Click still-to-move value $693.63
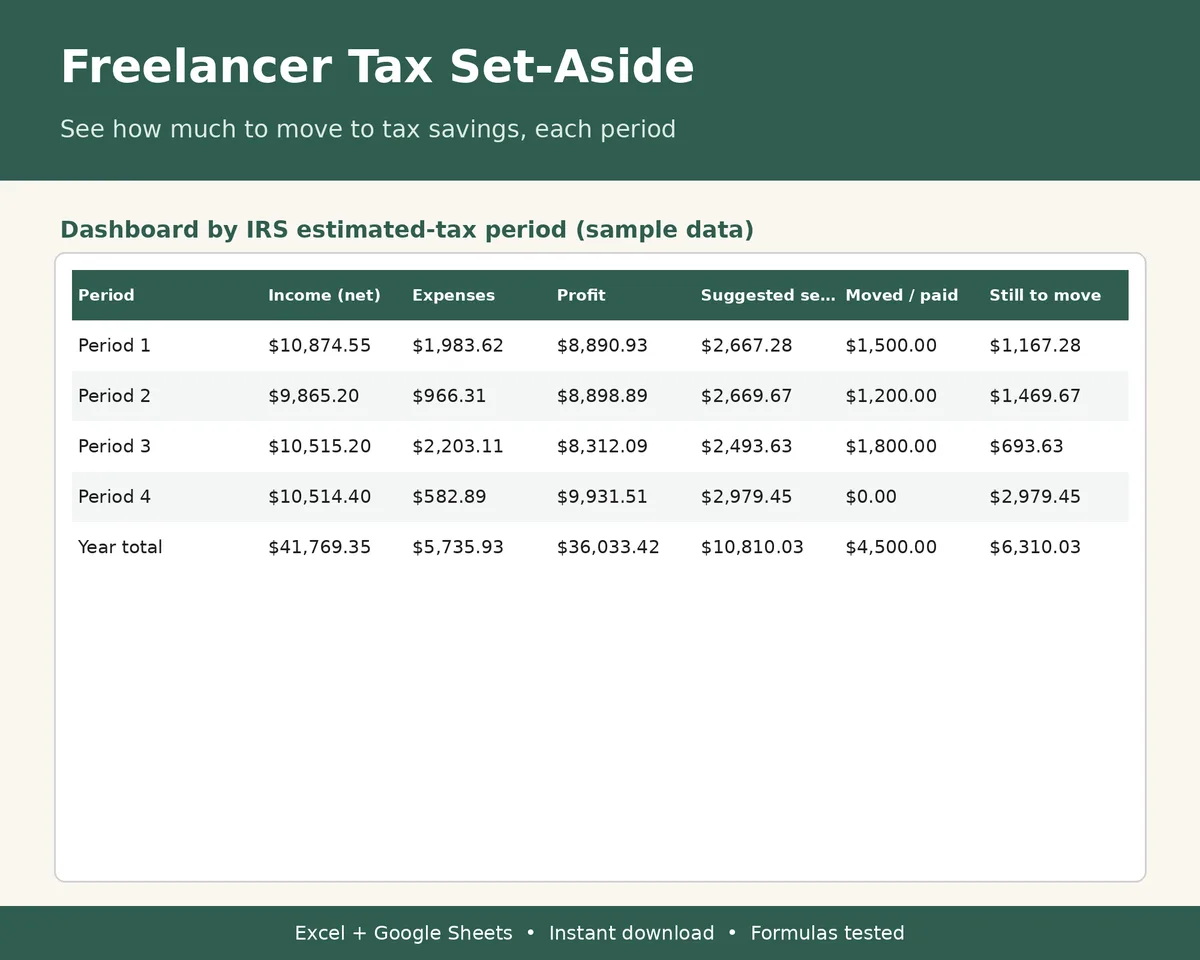The image size is (1200, 960). pos(1026,446)
